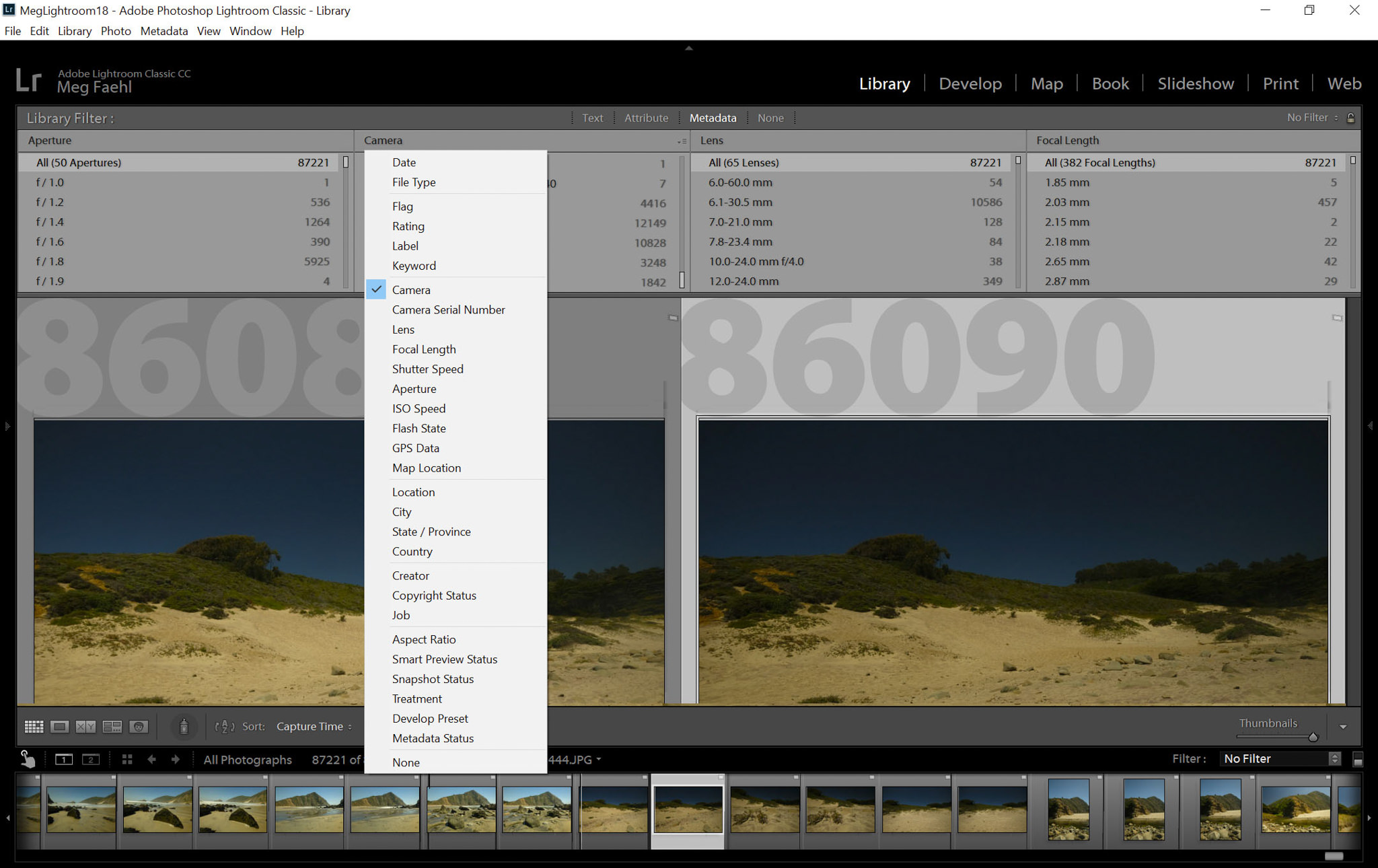Click the Attribute tab in Library Filter
This screenshot has height=868, width=1378.
pyautogui.click(x=645, y=117)
